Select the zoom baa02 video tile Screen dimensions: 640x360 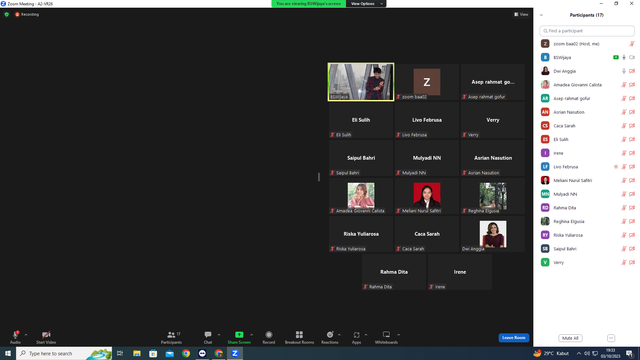(427, 82)
